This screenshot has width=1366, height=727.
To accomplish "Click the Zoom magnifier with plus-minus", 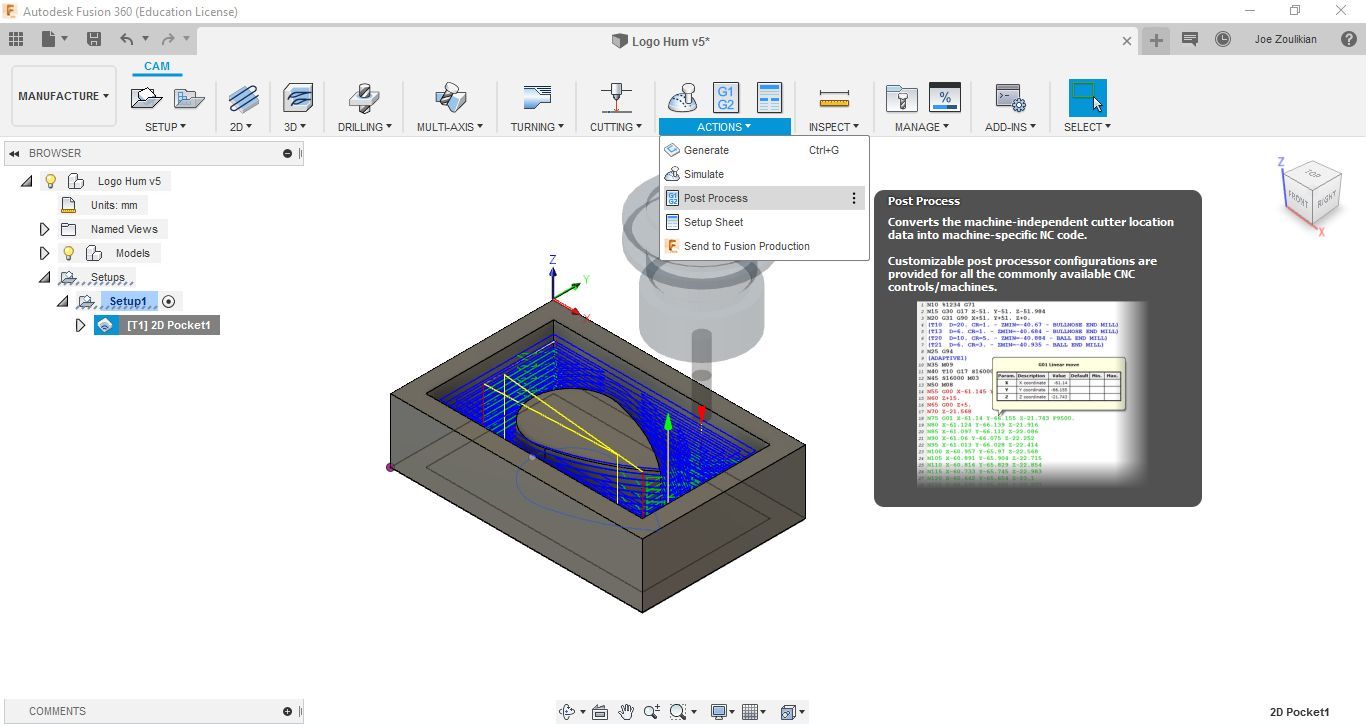I will click(652, 712).
